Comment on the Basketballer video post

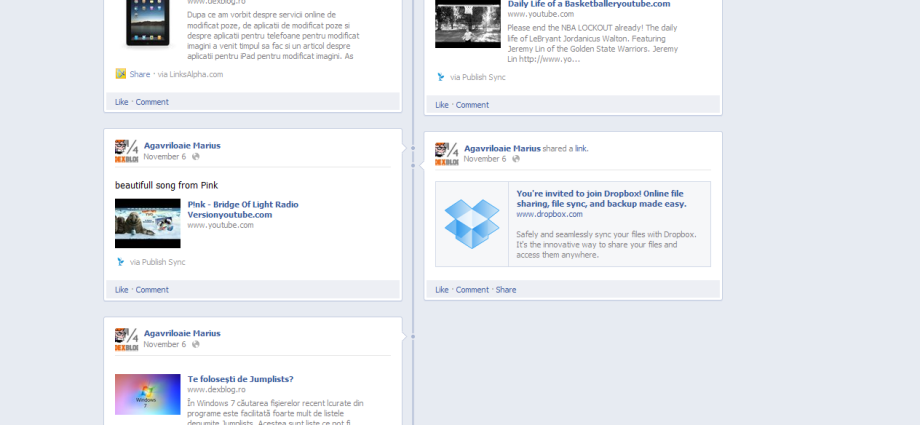pyautogui.click(x=472, y=105)
